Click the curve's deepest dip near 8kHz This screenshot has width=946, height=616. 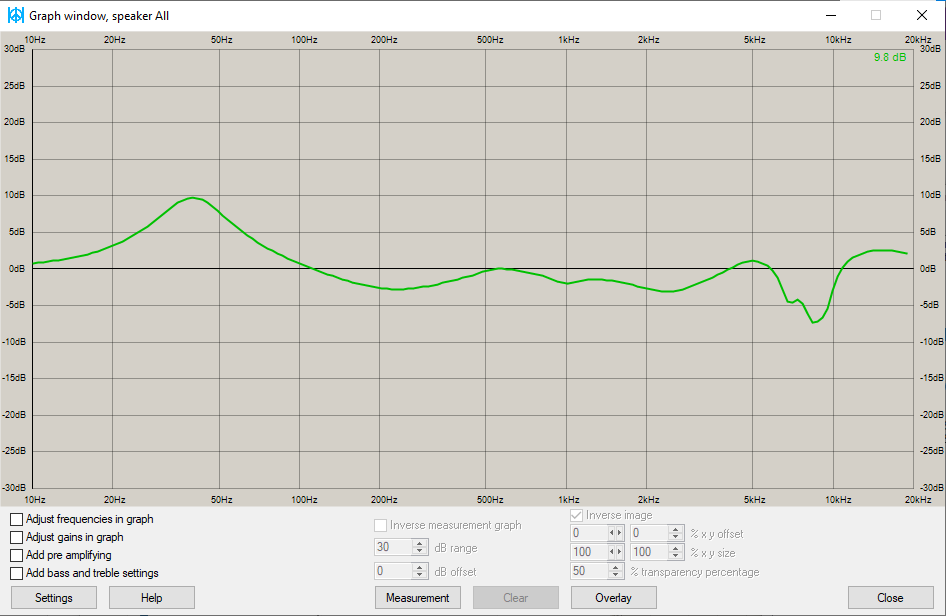pyautogui.click(x=814, y=322)
